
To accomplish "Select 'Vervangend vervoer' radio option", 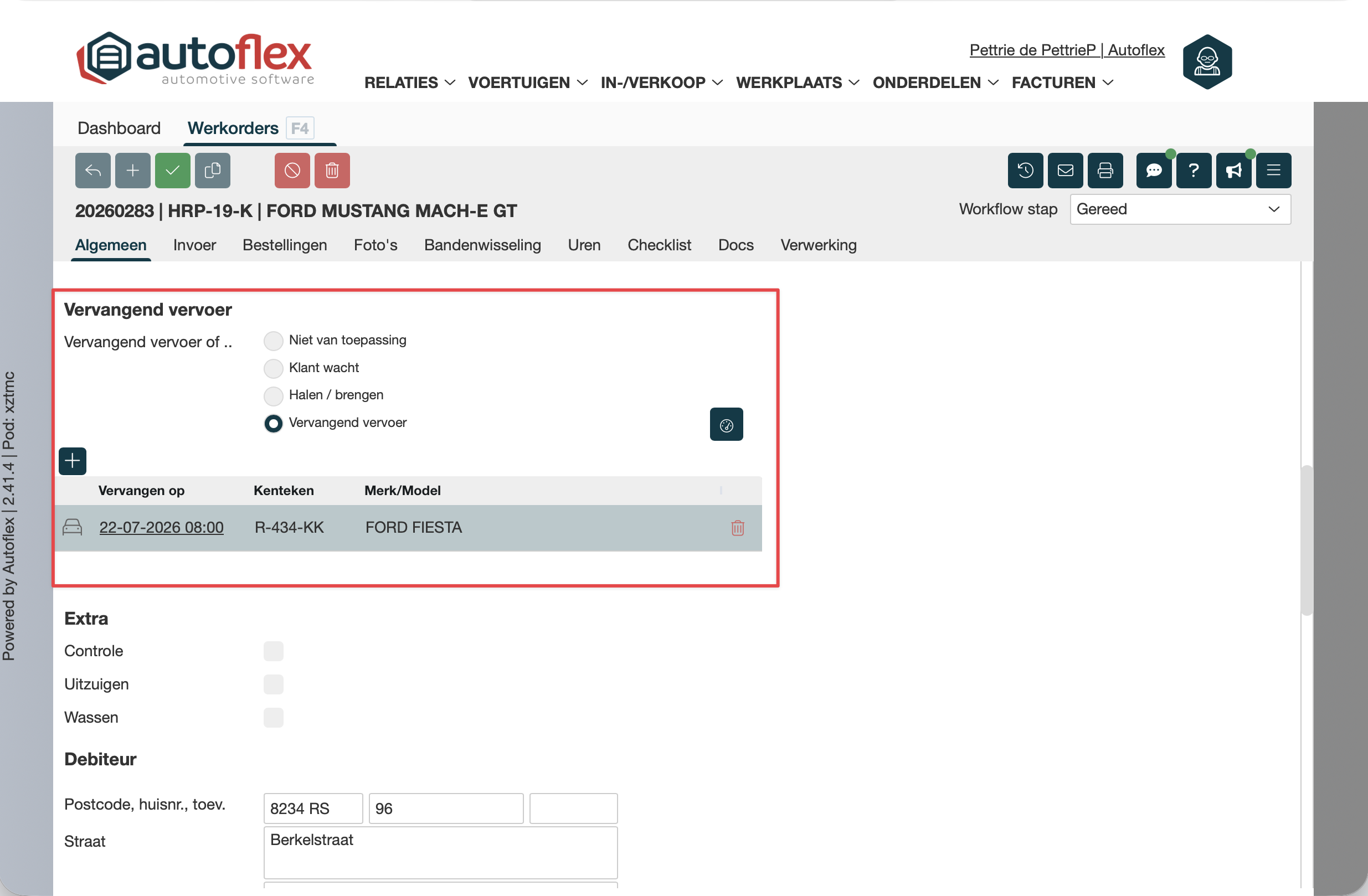I will coord(274,424).
